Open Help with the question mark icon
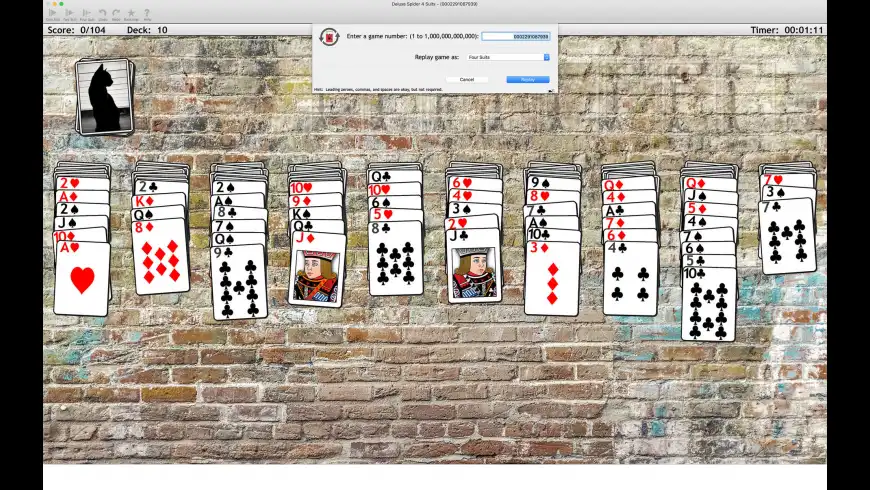This screenshot has width=870, height=490. 147,14
